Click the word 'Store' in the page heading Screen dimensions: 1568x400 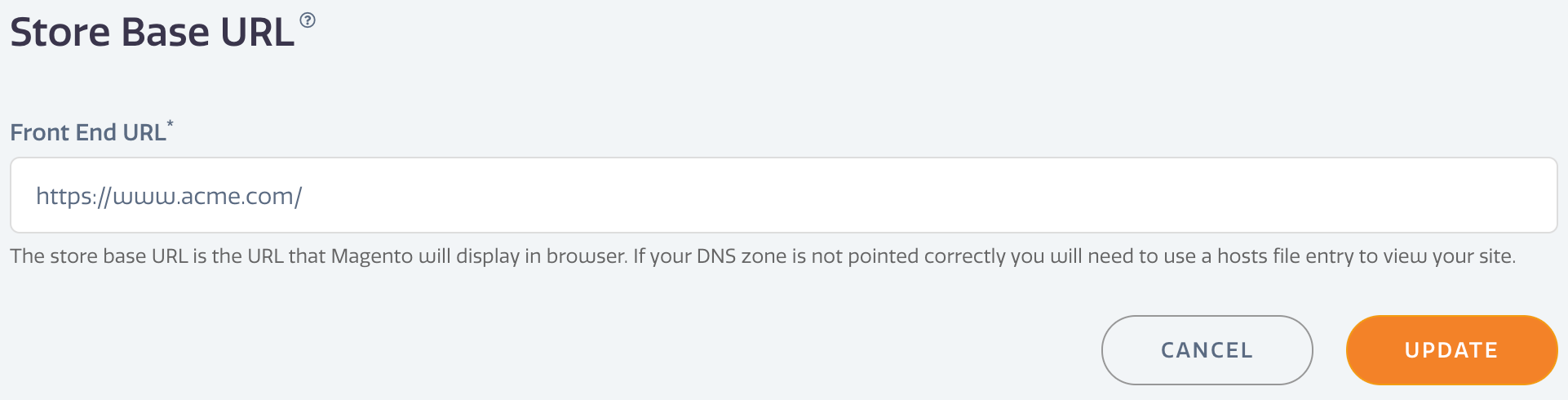60,33
